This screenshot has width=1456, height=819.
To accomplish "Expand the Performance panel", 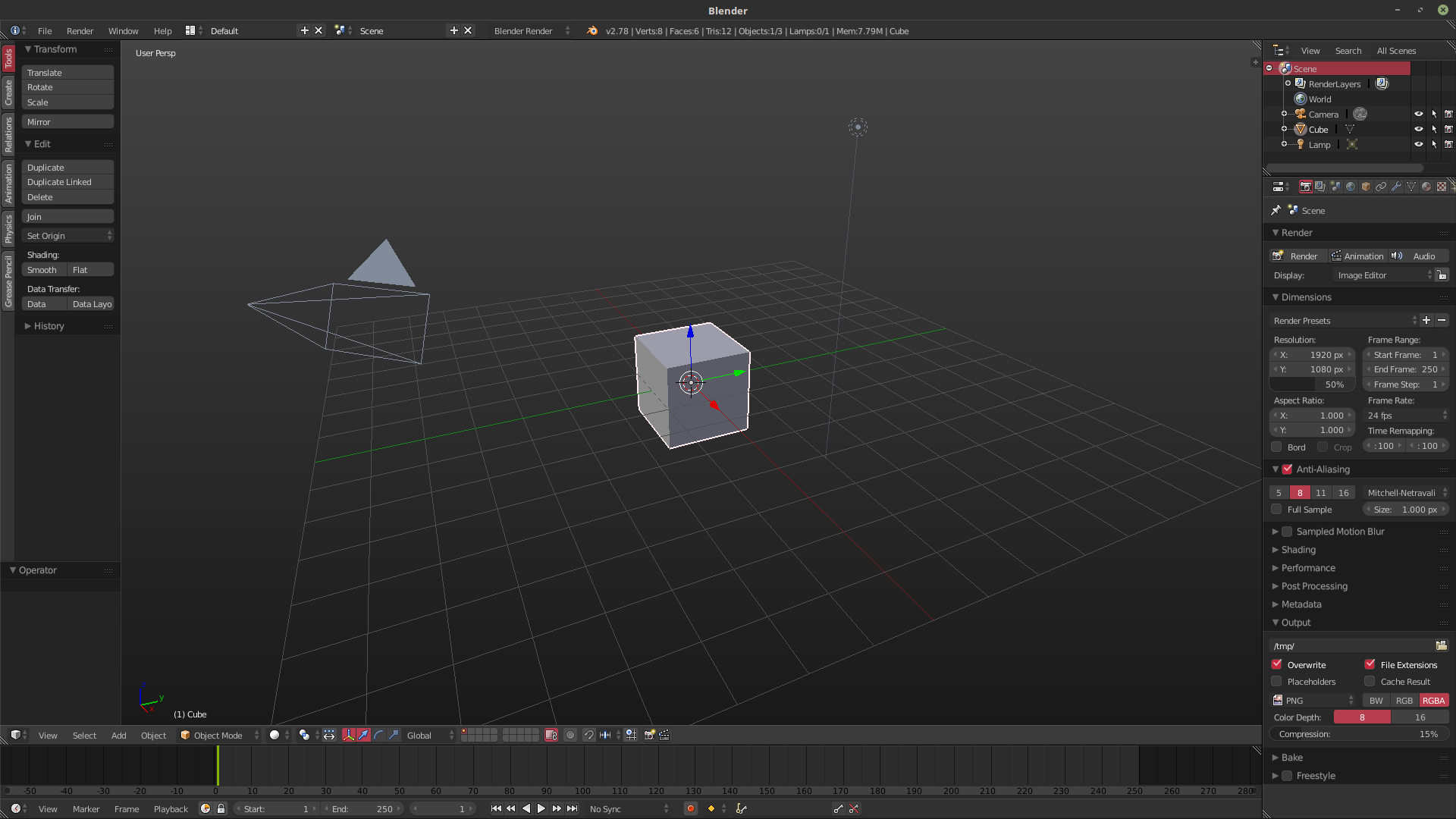I will point(1308,568).
